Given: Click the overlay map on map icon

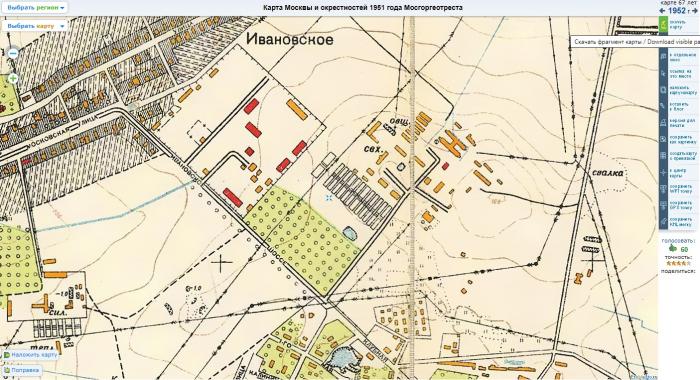Looking at the screenshot, I should point(664,90).
